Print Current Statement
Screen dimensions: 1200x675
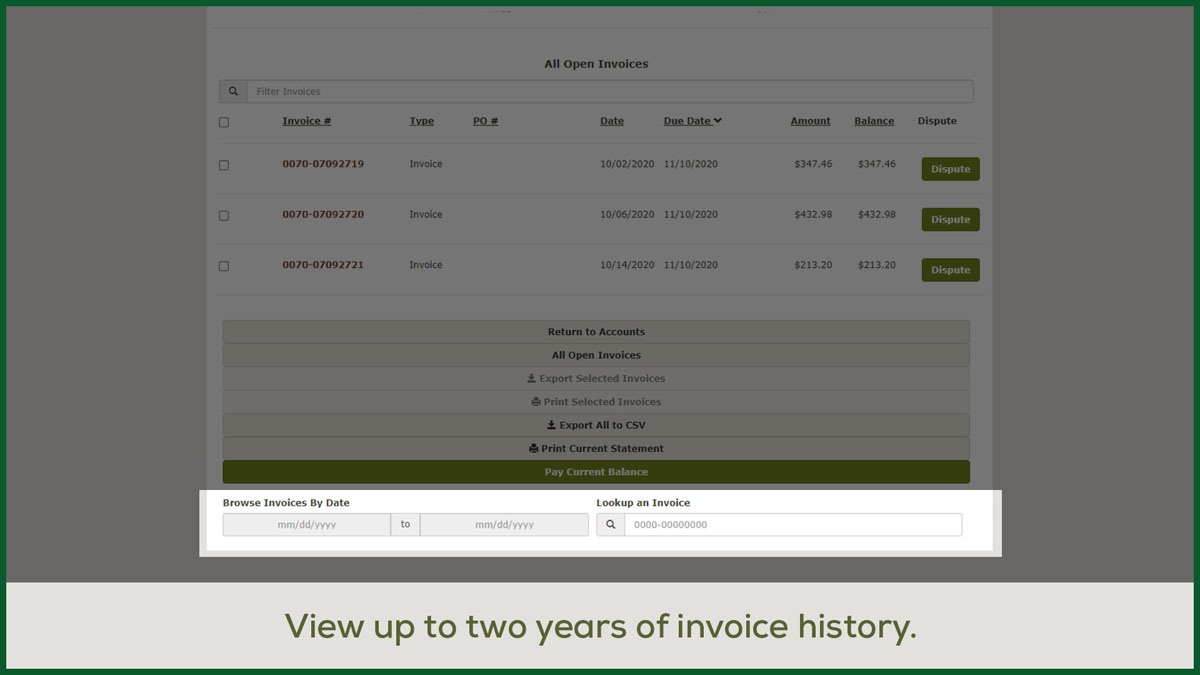click(596, 449)
